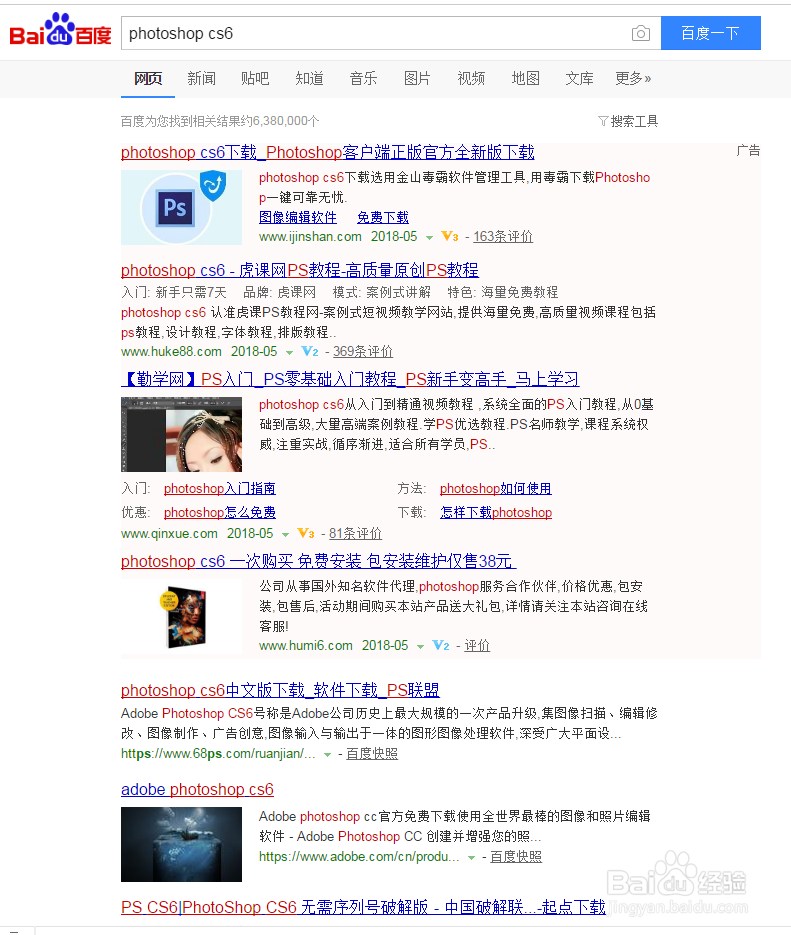
Task: Open photoshop cs6下载 客户端正版 result
Action: coord(327,153)
